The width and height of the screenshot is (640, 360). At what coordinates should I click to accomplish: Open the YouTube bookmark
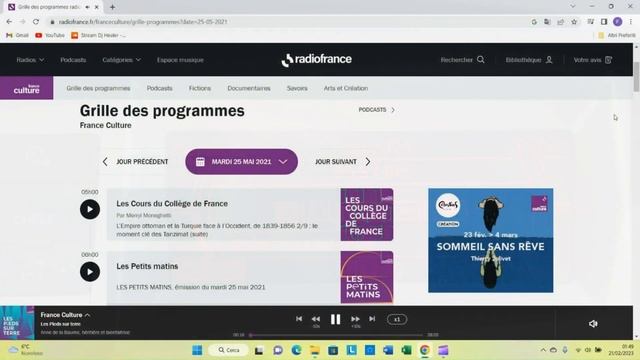[50, 36]
